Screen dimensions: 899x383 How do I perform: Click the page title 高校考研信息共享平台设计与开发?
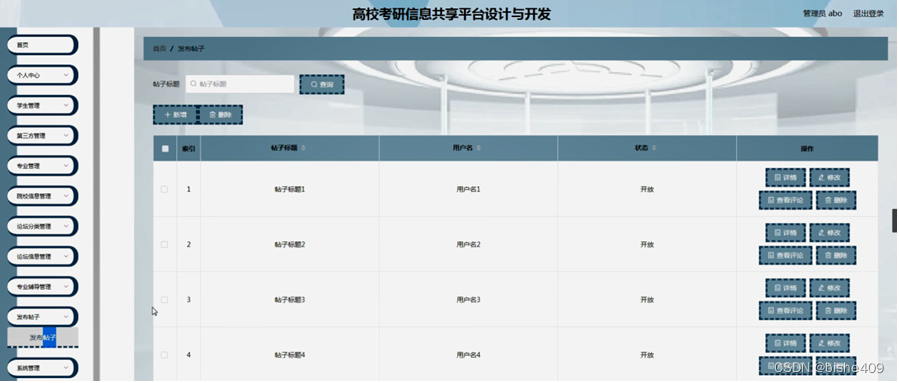(451, 14)
